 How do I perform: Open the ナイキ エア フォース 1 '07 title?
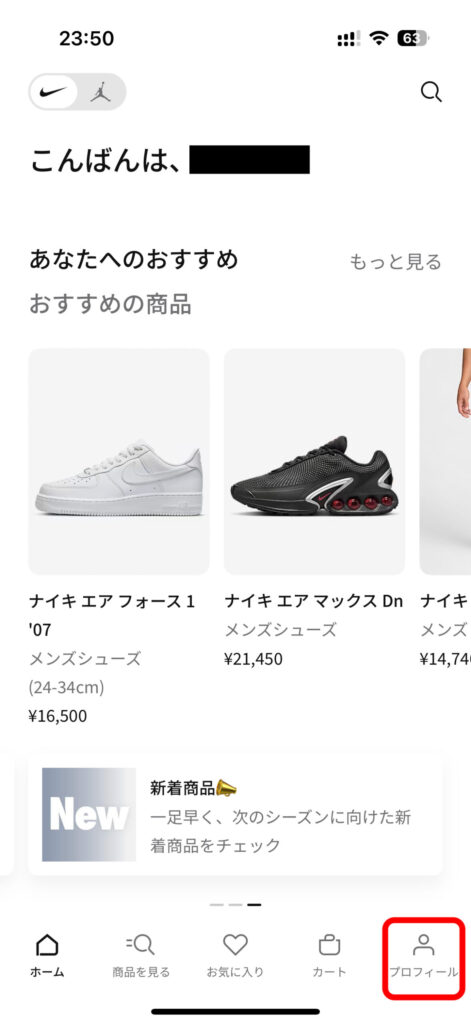[112, 615]
